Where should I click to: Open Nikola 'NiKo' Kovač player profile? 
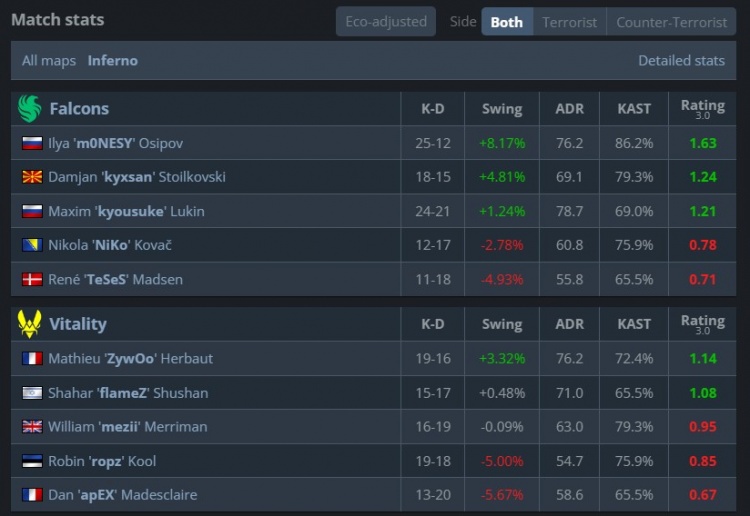coord(110,245)
